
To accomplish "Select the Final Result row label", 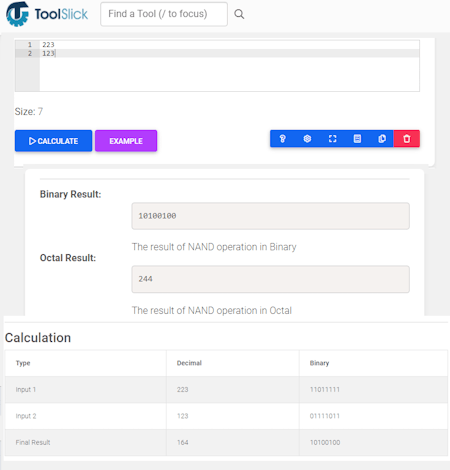I will tap(33, 442).
